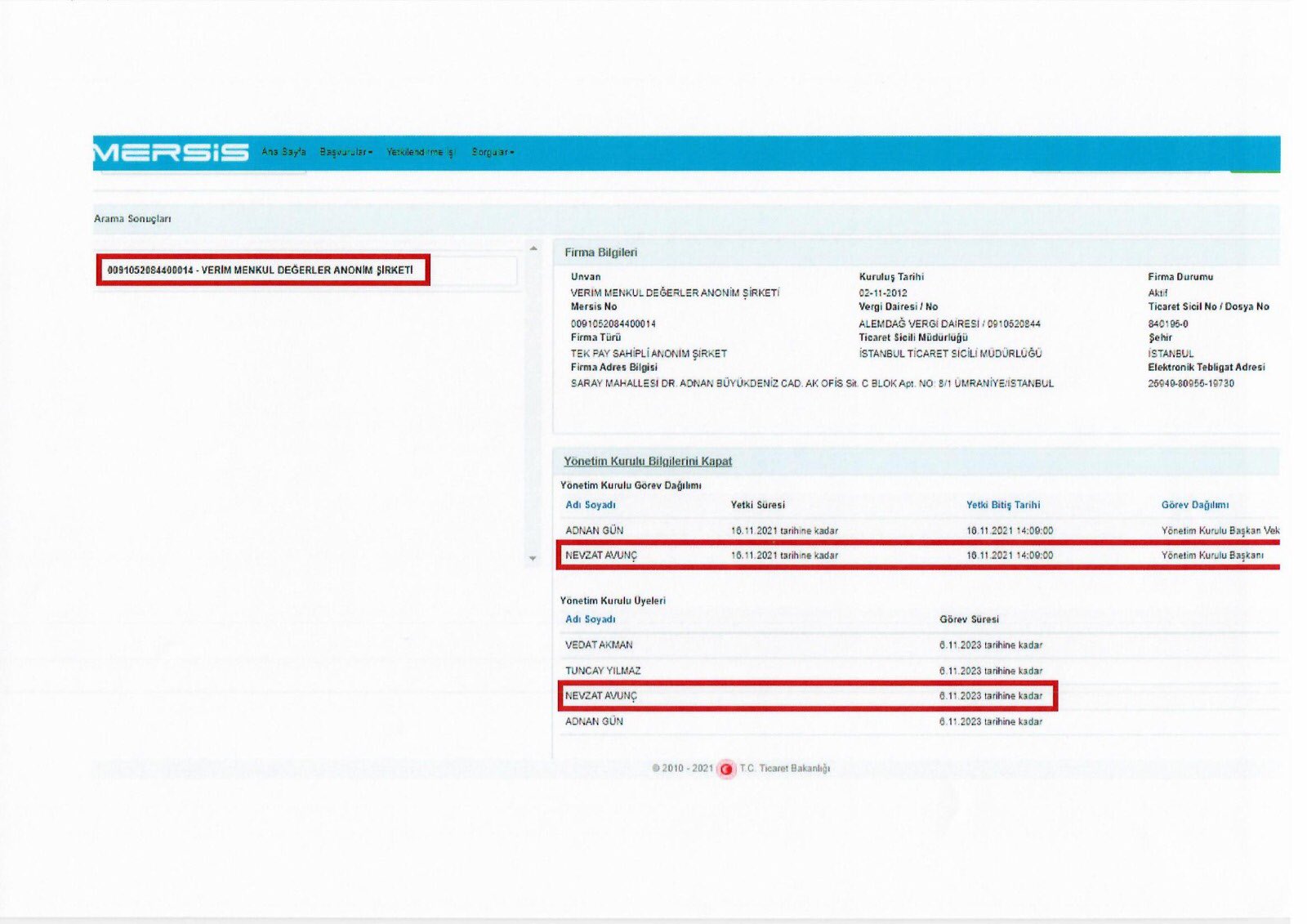This screenshot has width=1307, height=924.
Task: Click Firma Durumu value Aktif
Action: (x=1158, y=293)
